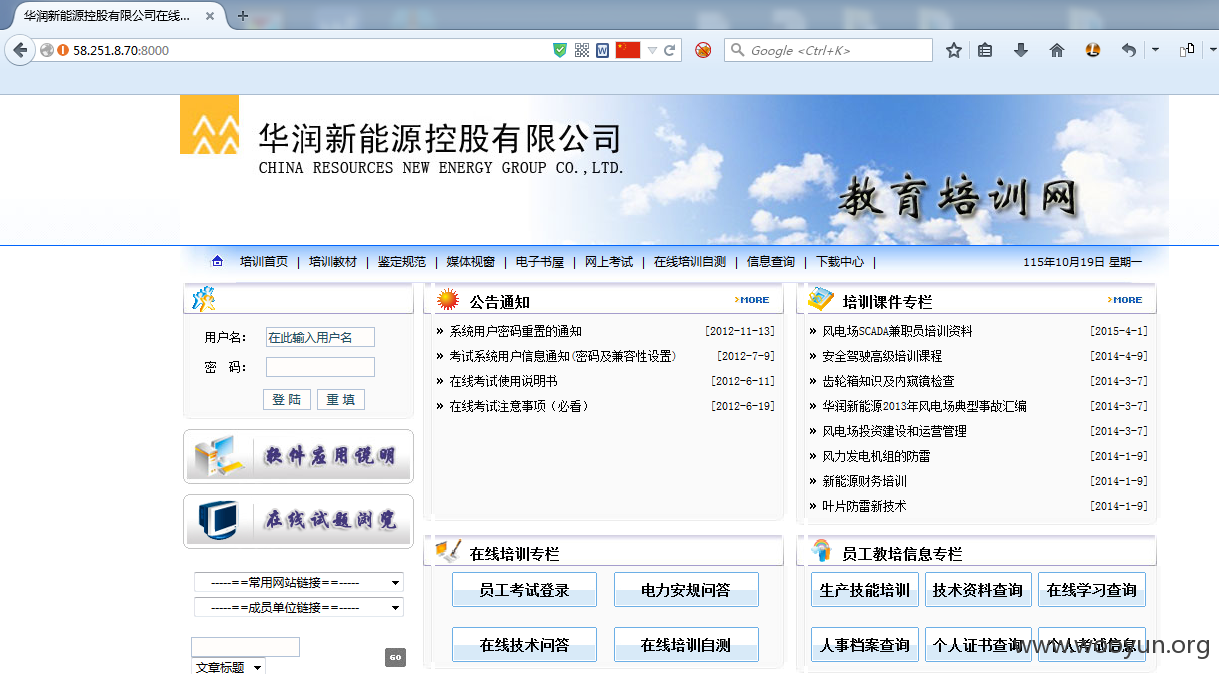Click the search magnifier icon in Google box
Image resolution: width=1219 pixels, height=674 pixels.
(738, 50)
